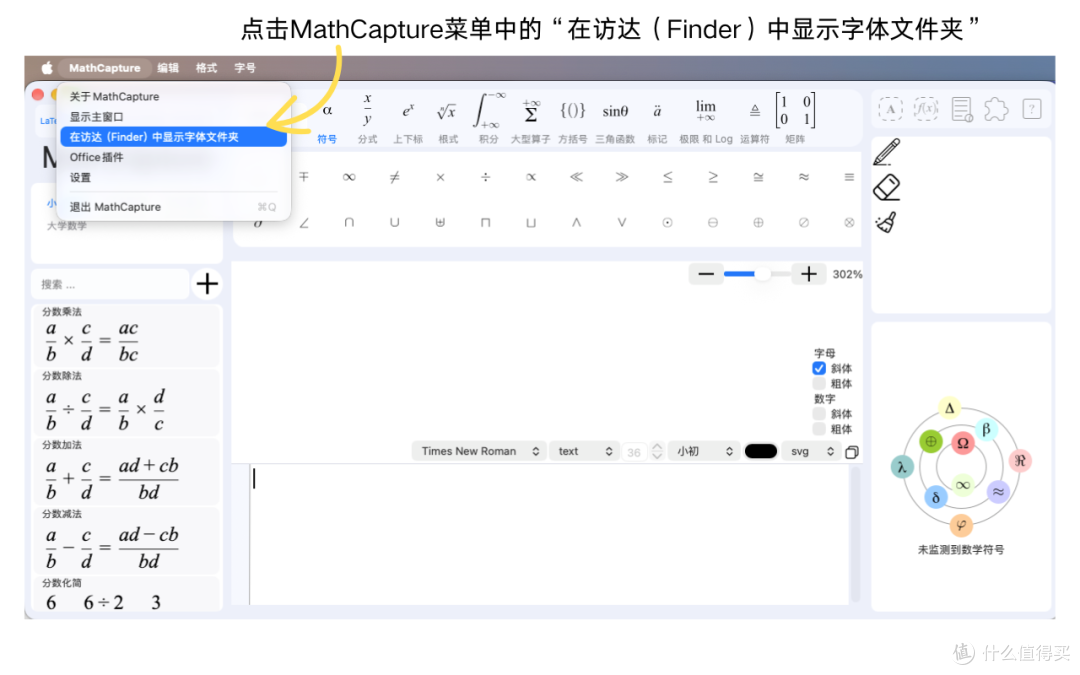1080x675 pixels.
Task: Open the document list icon
Action: 962,109
